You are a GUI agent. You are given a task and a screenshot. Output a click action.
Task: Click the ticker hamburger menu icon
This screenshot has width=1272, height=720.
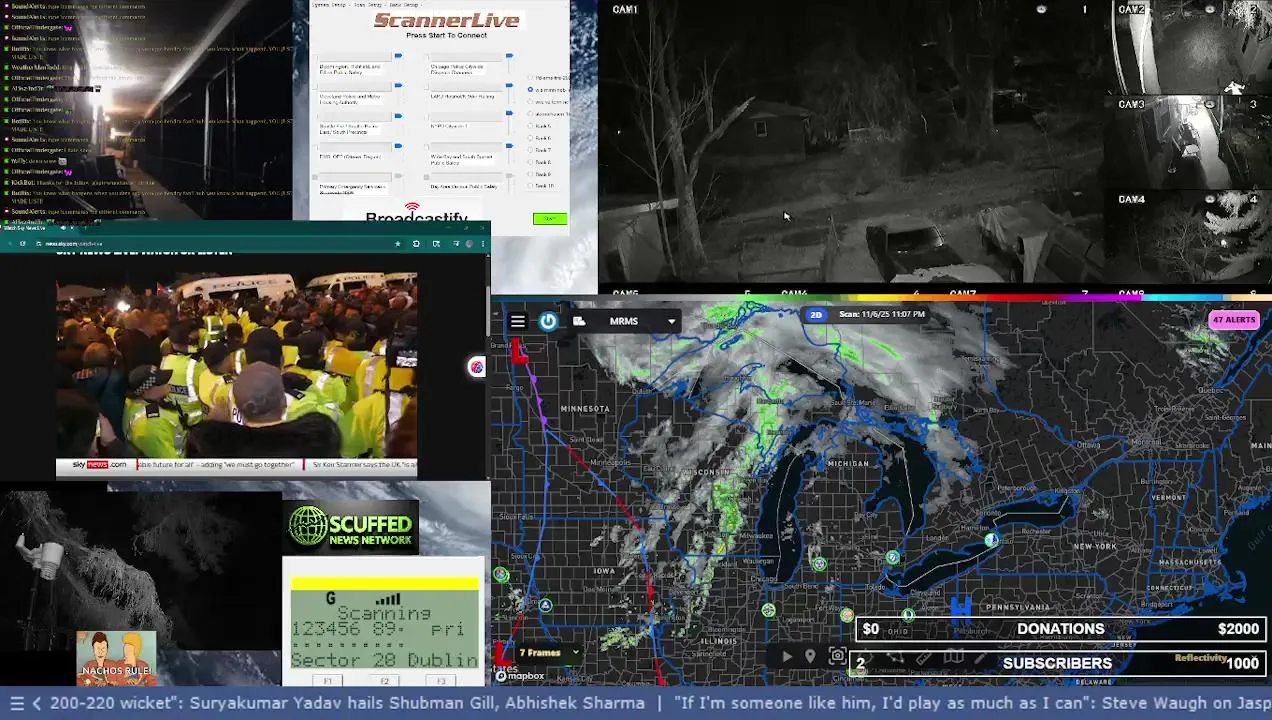[15, 703]
